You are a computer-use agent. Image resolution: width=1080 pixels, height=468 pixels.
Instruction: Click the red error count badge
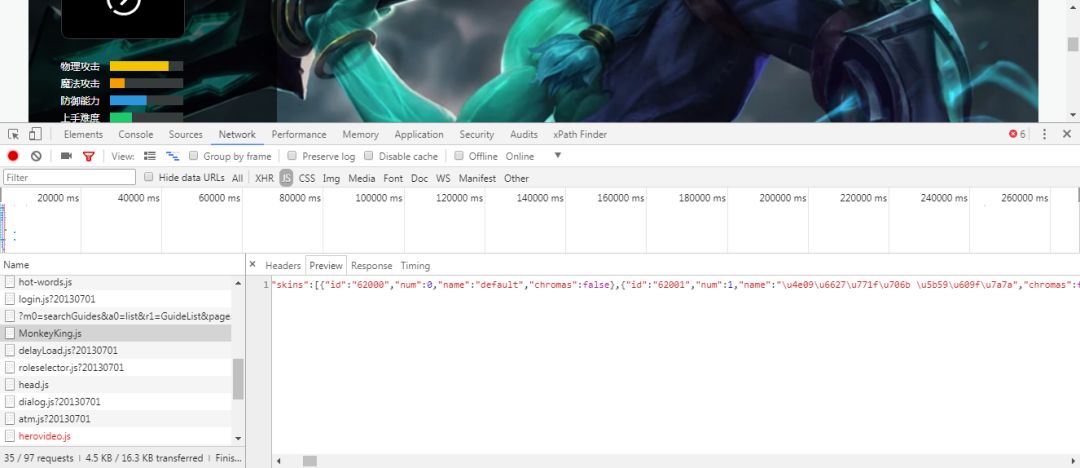[1017, 134]
